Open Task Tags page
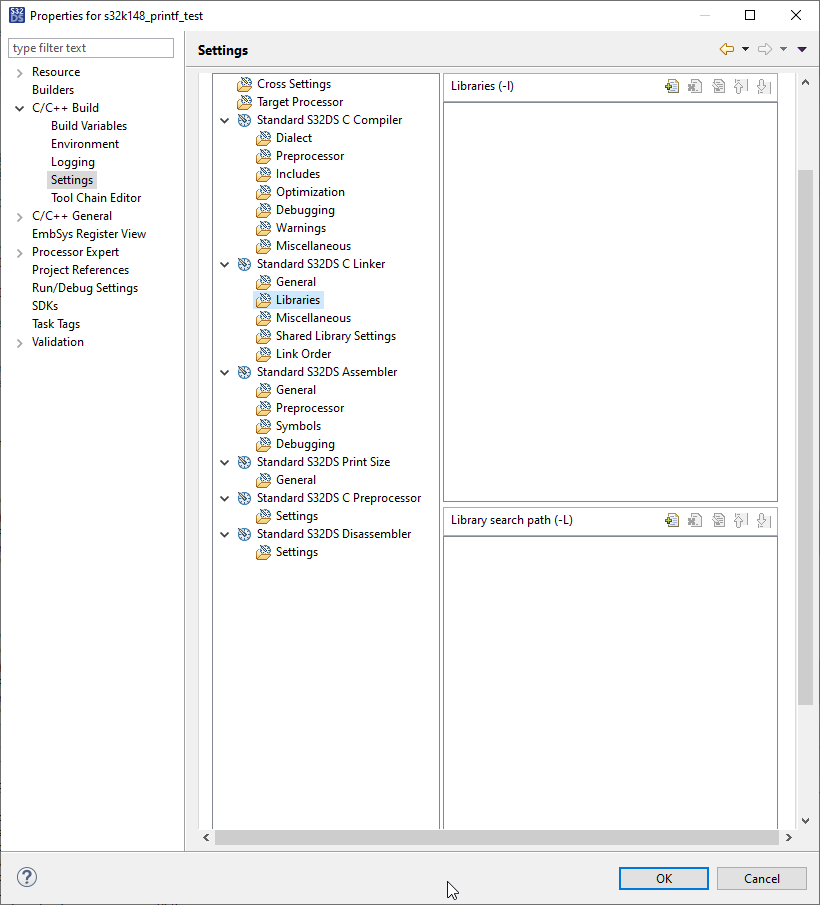The width and height of the screenshot is (820, 905). [56, 324]
